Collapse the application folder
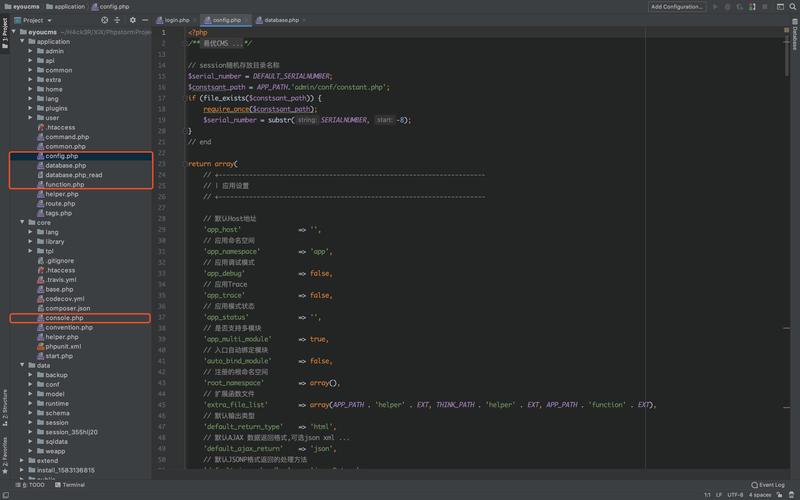800x500 pixels. 22,41
